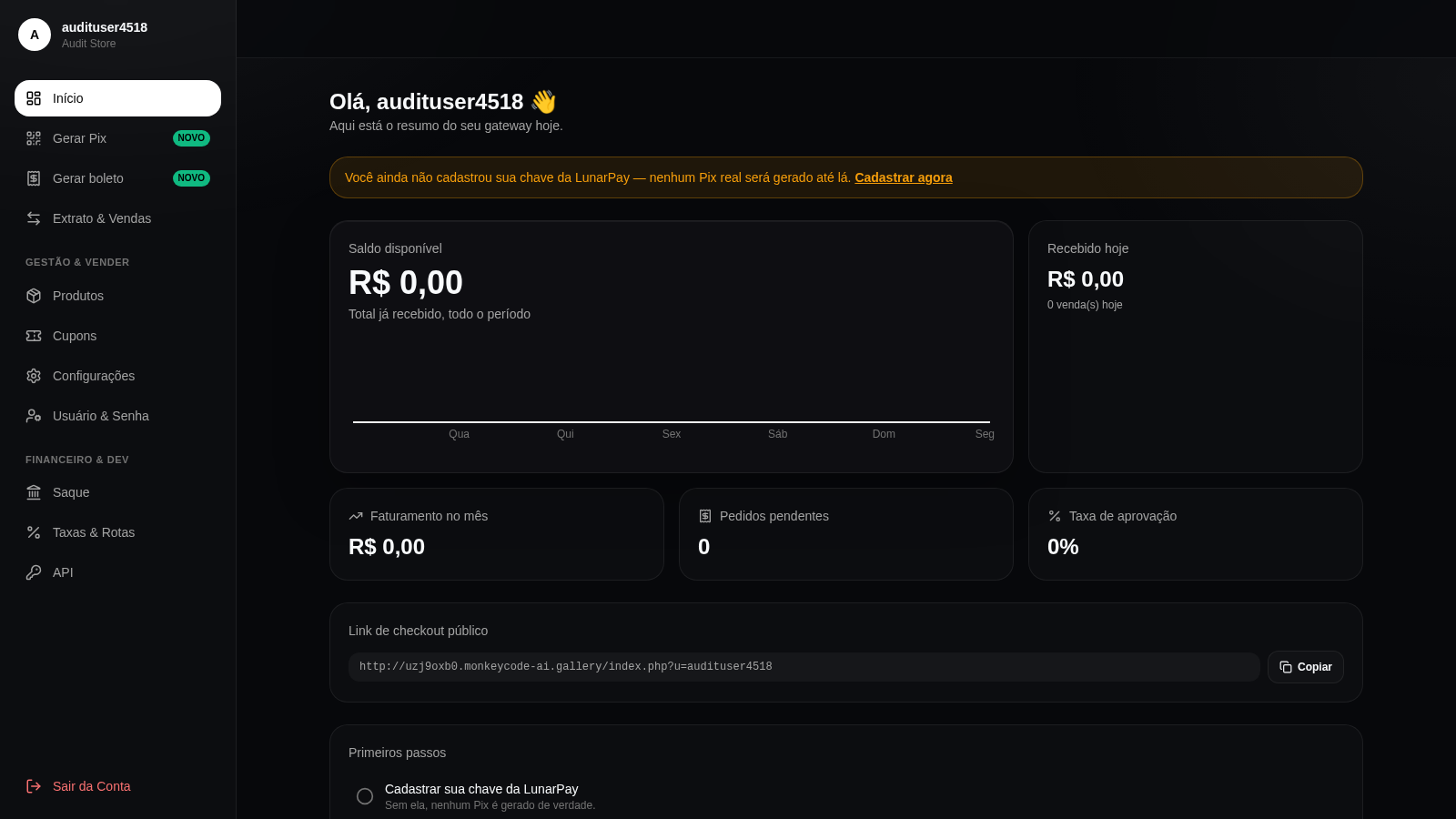
Task: Click the Produtos box icon
Action: coord(34,296)
